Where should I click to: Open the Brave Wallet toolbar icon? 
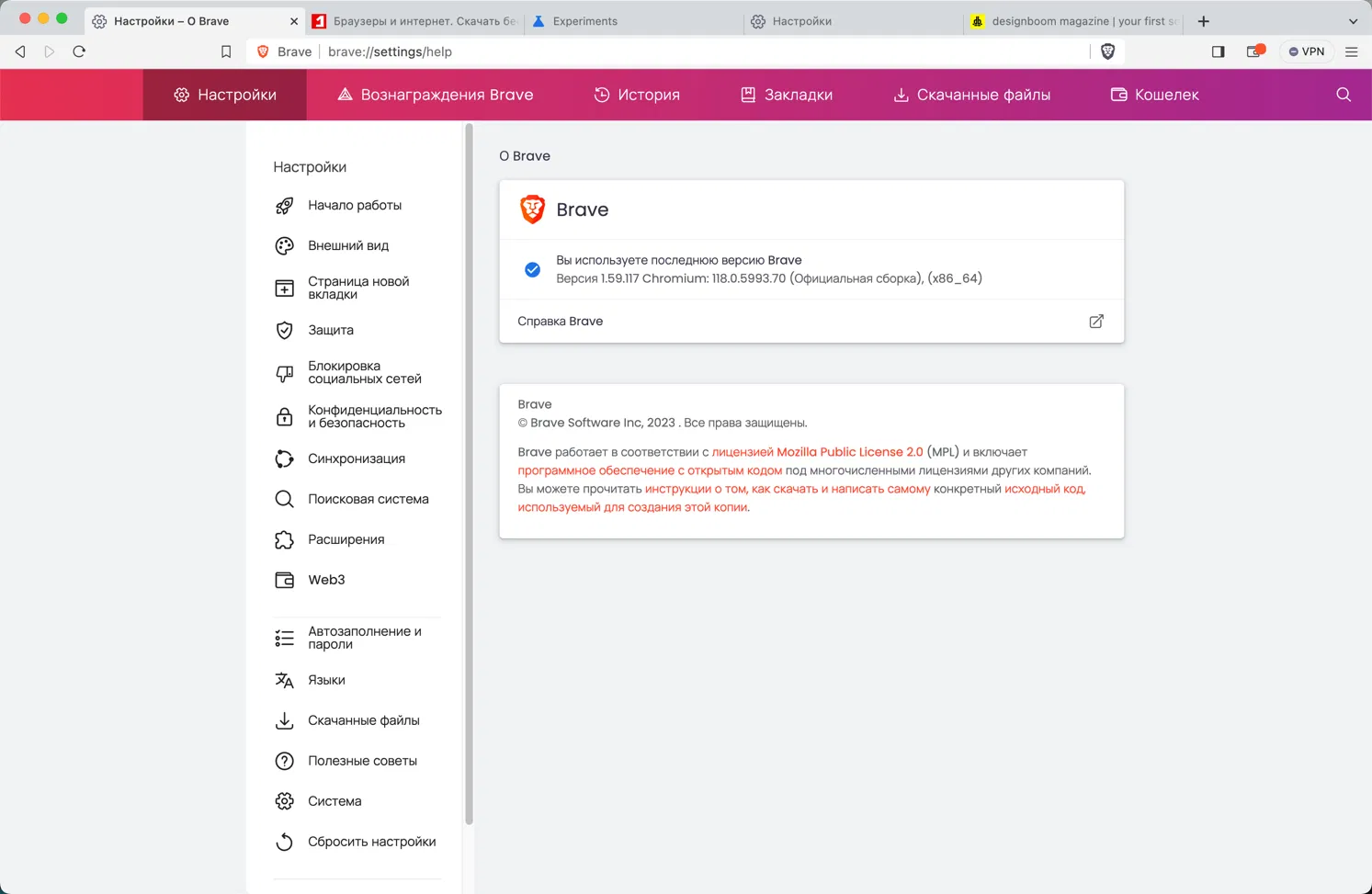tap(1254, 51)
